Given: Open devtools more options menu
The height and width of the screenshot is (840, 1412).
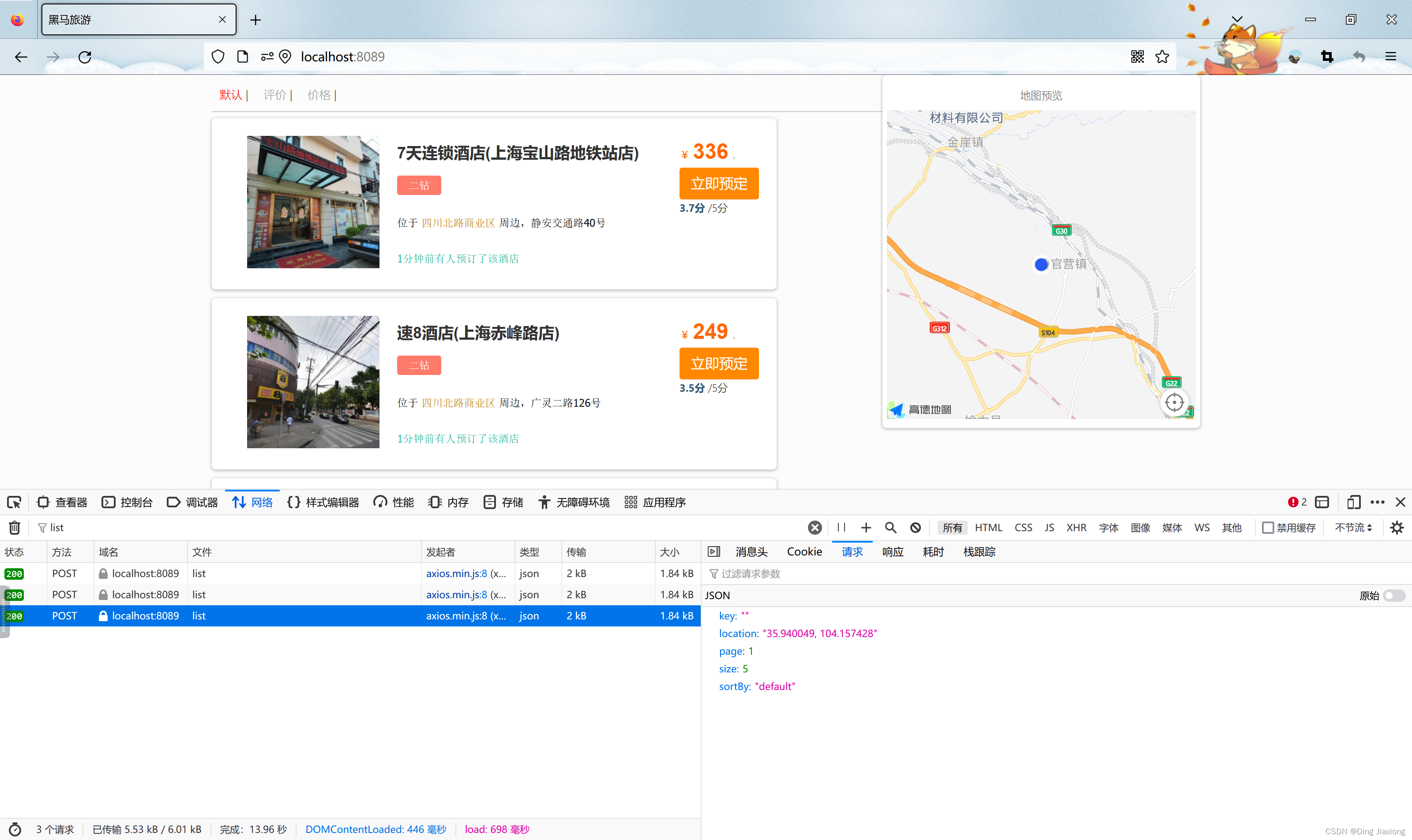Looking at the screenshot, I should (1378, 502).
